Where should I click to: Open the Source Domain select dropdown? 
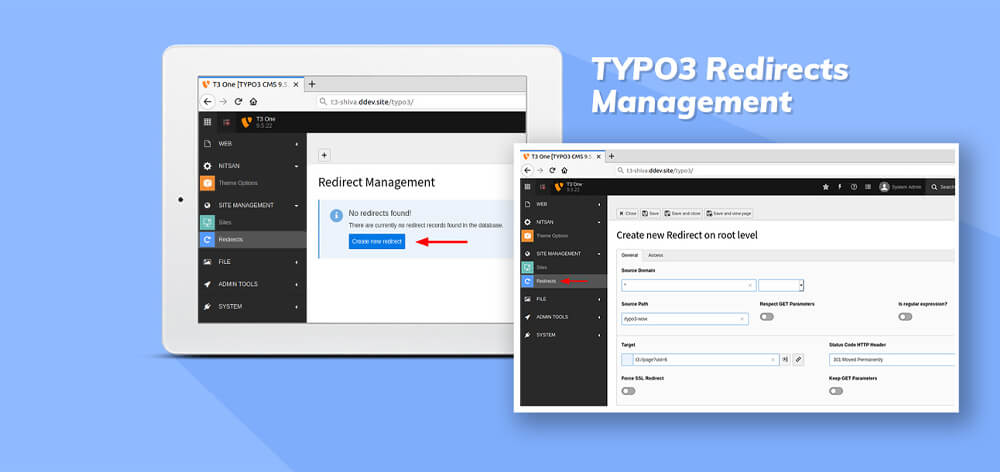click(x=781, y=285)
